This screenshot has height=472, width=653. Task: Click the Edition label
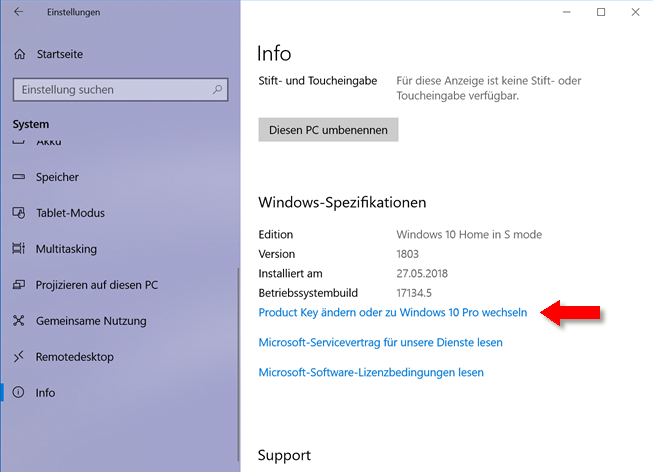(x=276, y=235)
